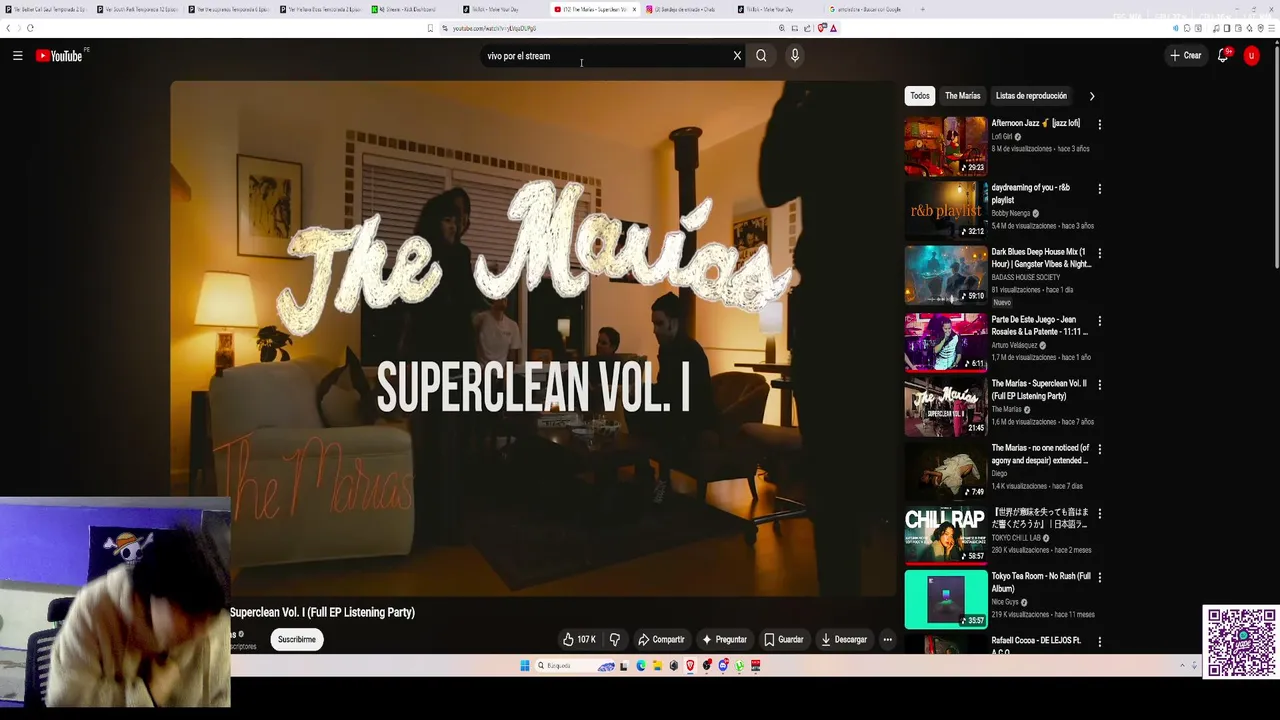Select 'Listas de reproducción' filter chip
The height and width of the screenshot is (720, 1280).
pos(1031,96)
